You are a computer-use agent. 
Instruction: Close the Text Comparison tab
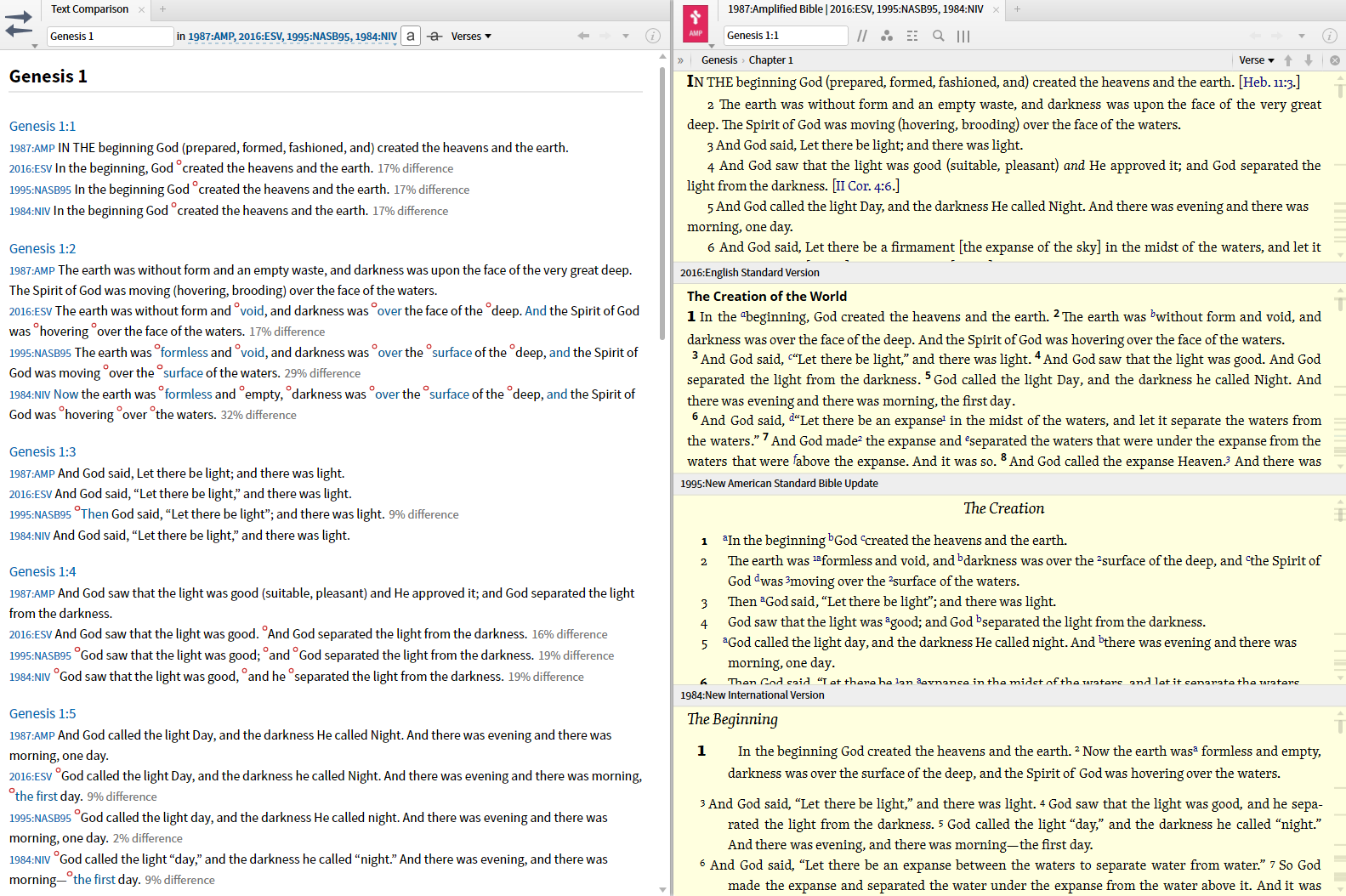click(142, 9)
